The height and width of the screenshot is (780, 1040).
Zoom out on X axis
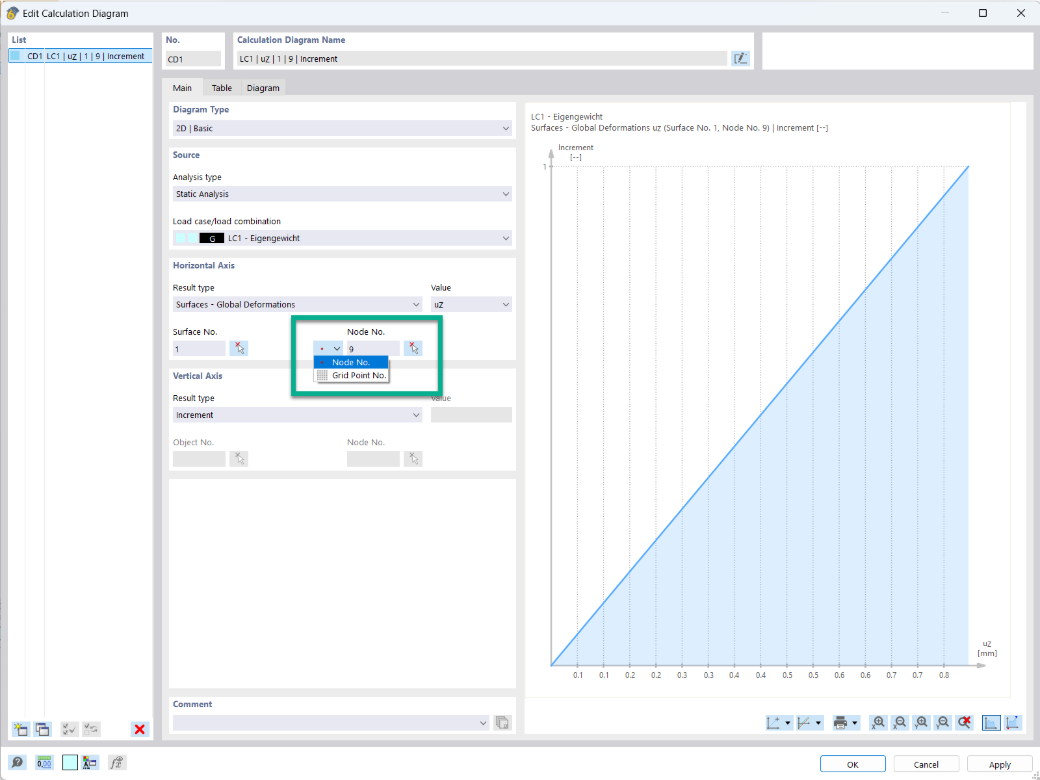point(900,723)
